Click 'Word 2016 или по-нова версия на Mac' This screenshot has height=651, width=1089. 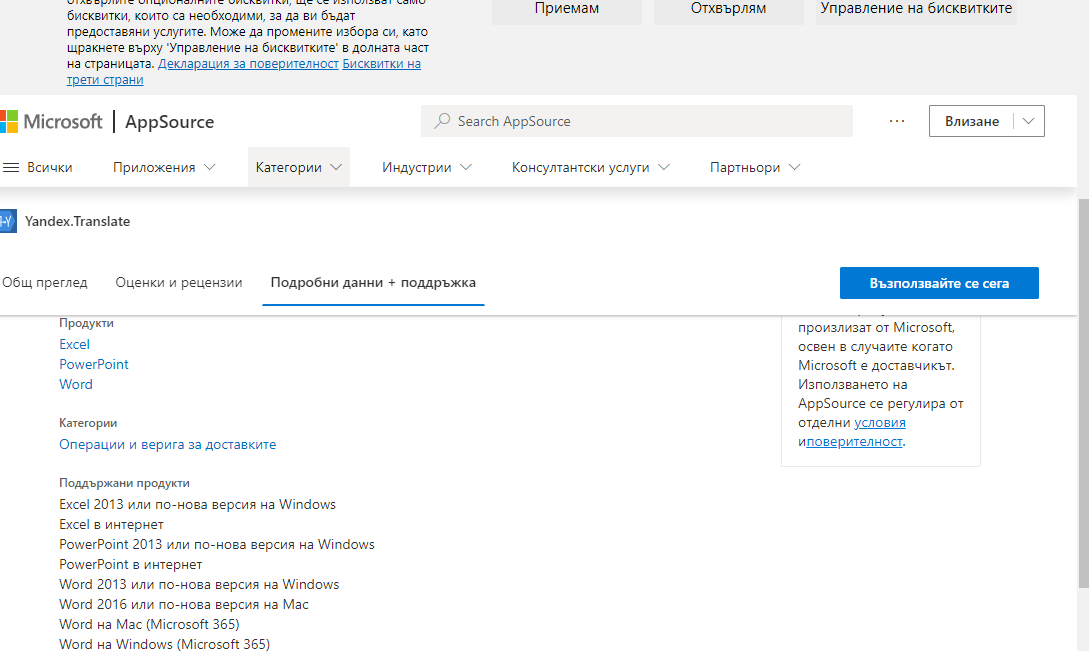(x=184, y=604)
